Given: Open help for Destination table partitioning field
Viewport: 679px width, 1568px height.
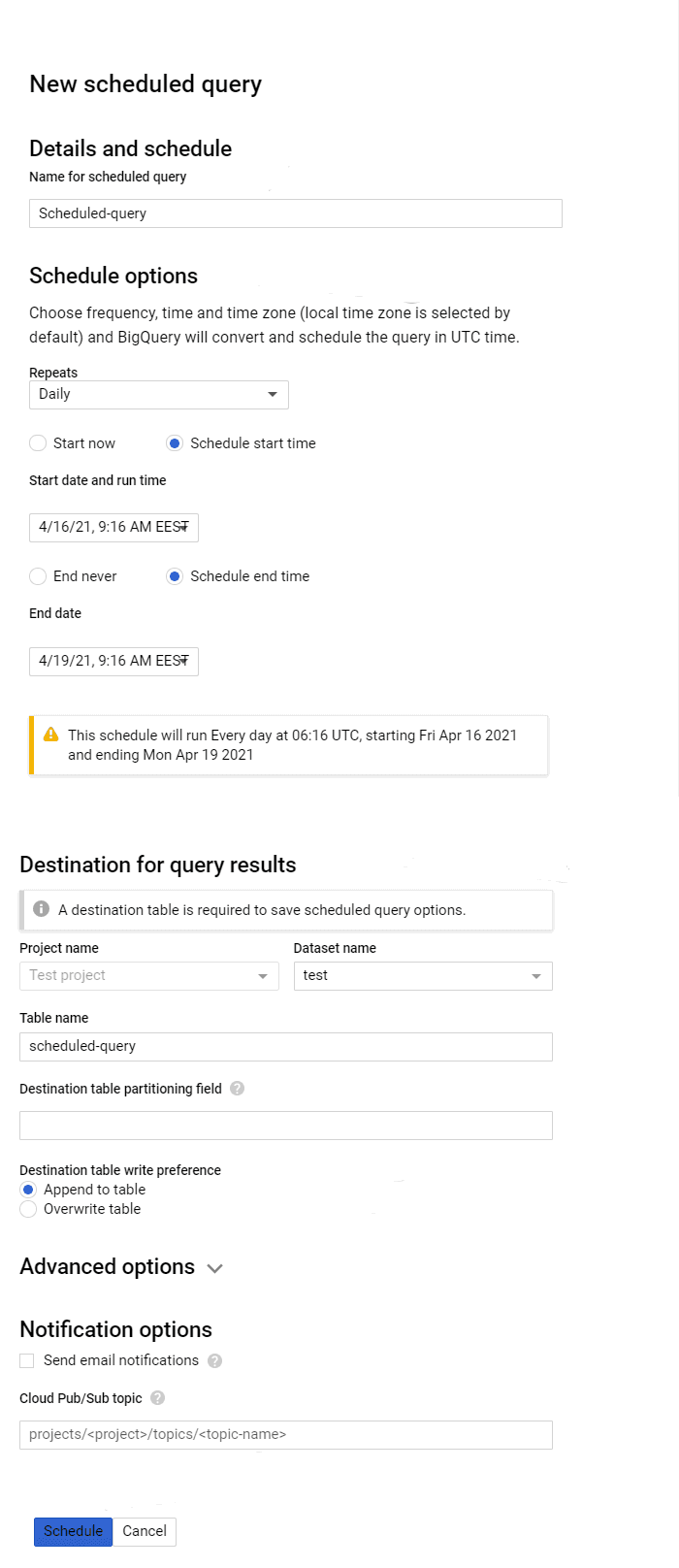Looking at the screenshot, I should [237, 1089].
